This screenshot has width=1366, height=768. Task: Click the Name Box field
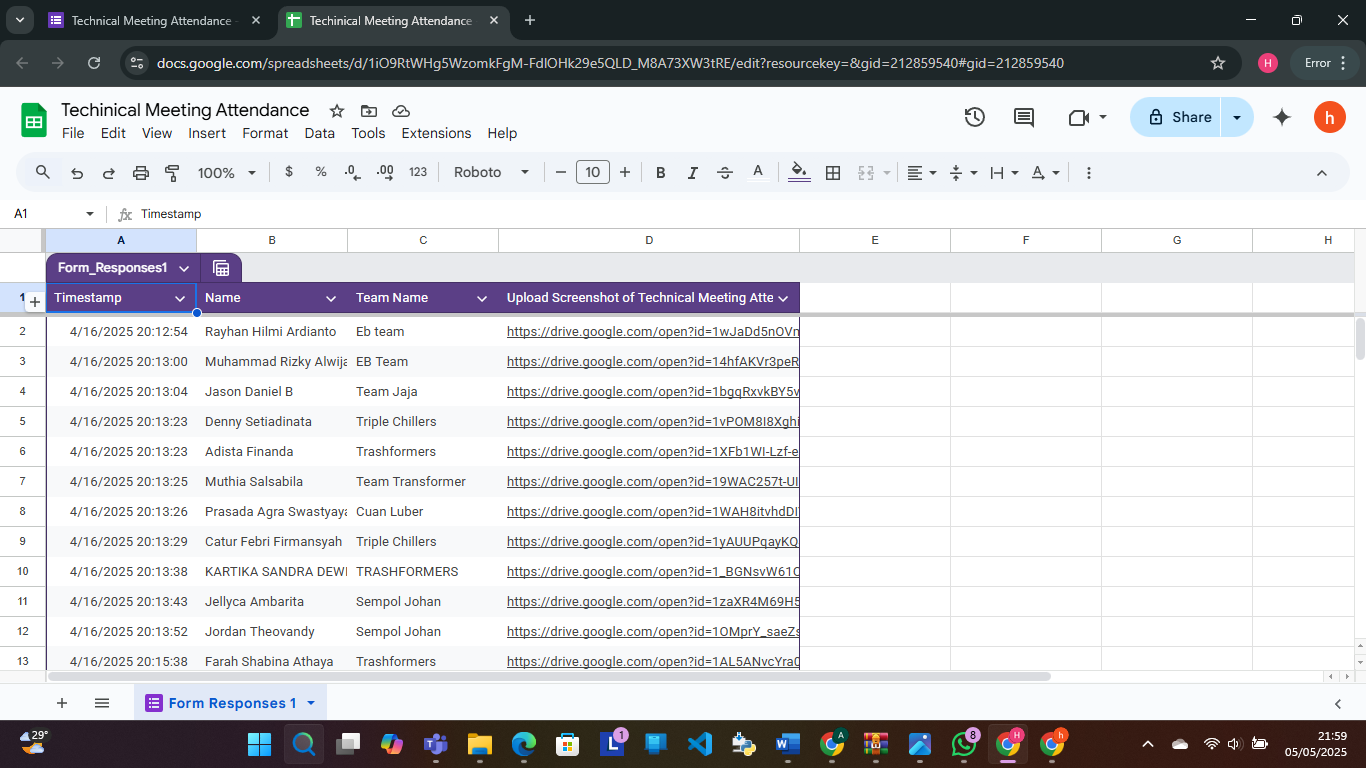[55, 214]
